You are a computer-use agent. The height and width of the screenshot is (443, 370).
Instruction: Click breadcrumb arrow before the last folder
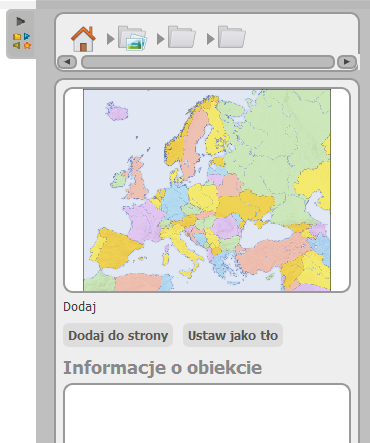[211, 39]
